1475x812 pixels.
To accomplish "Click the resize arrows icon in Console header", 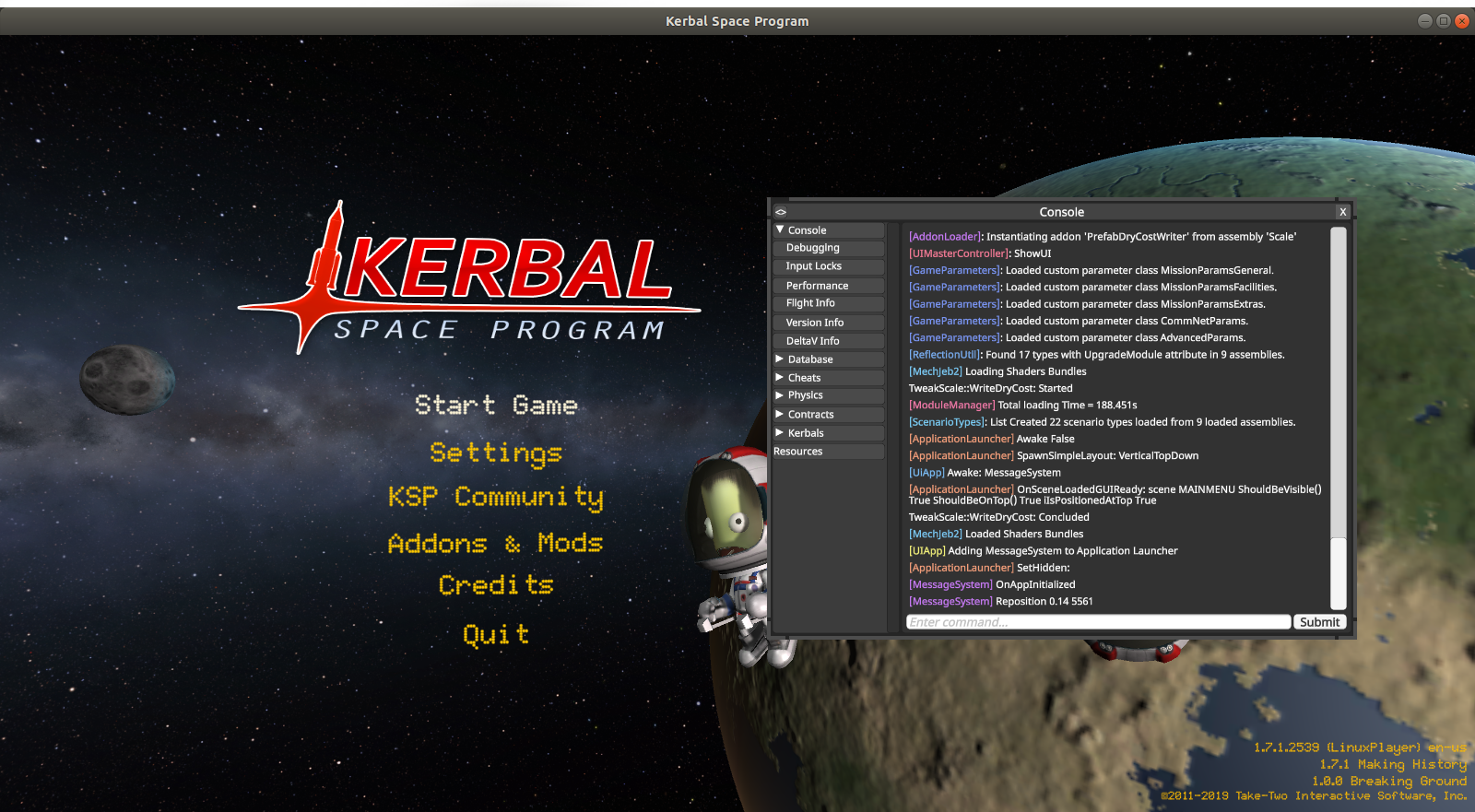I will [781, 212].
